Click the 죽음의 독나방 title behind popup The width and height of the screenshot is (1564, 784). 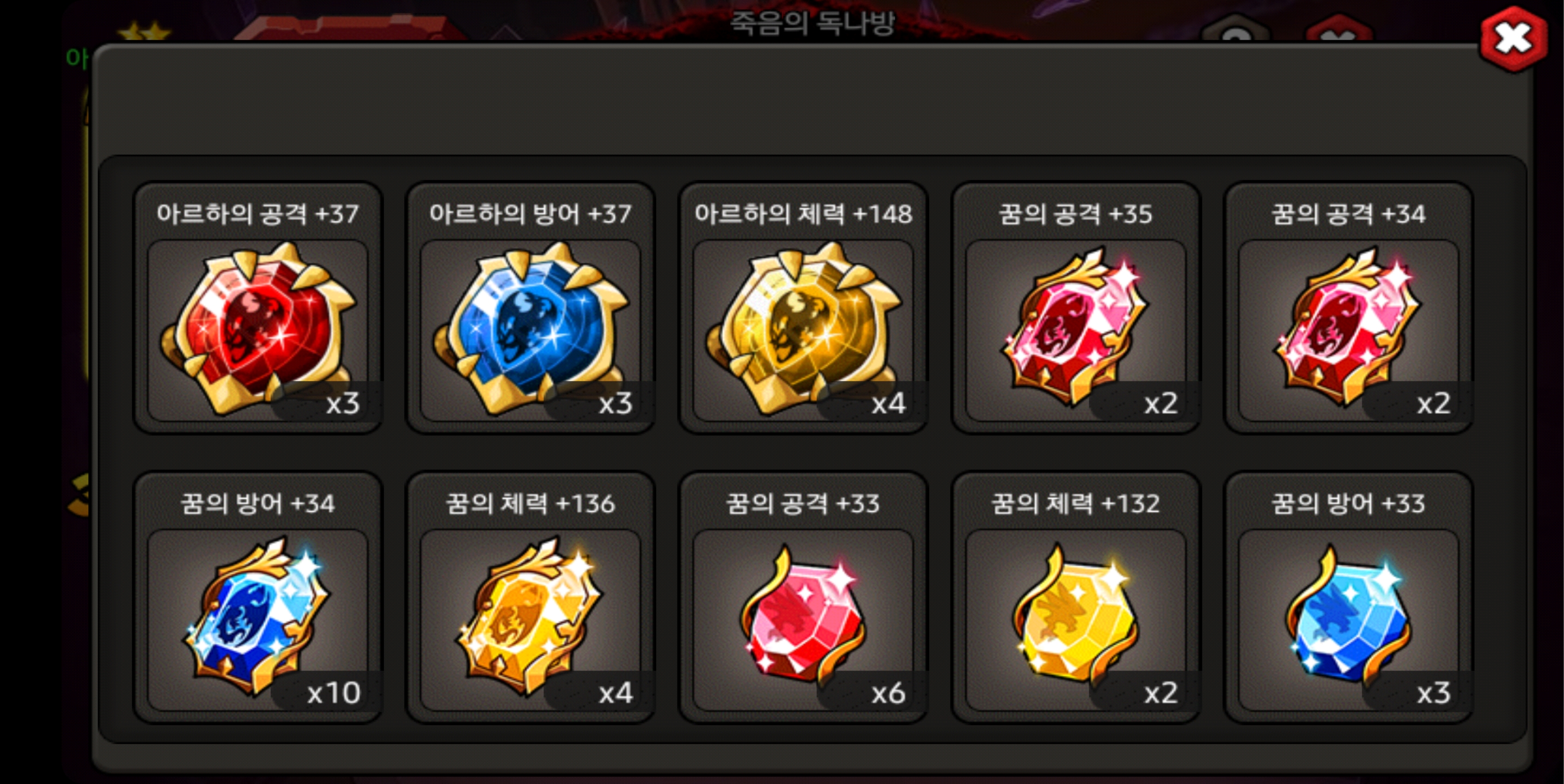812,23
